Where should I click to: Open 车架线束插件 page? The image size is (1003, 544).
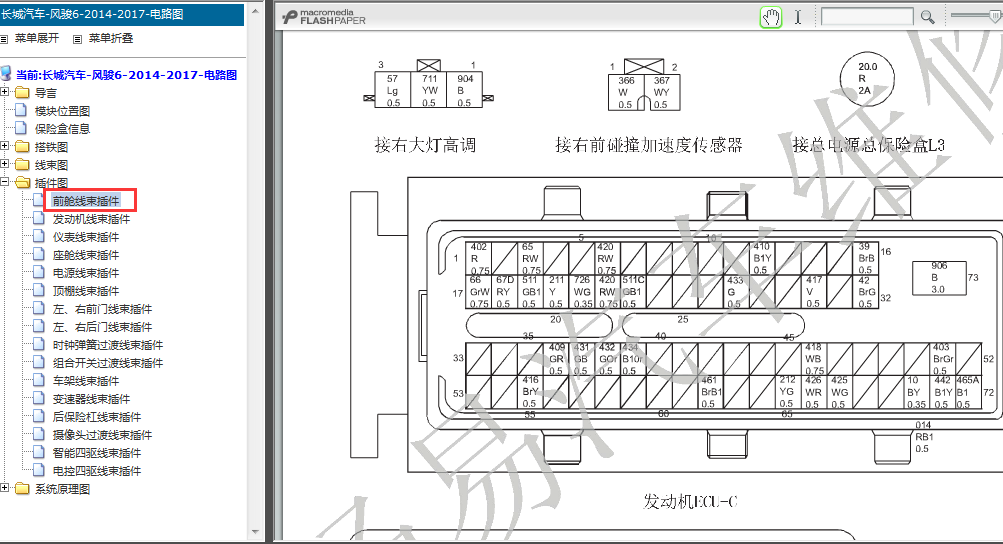86,381
